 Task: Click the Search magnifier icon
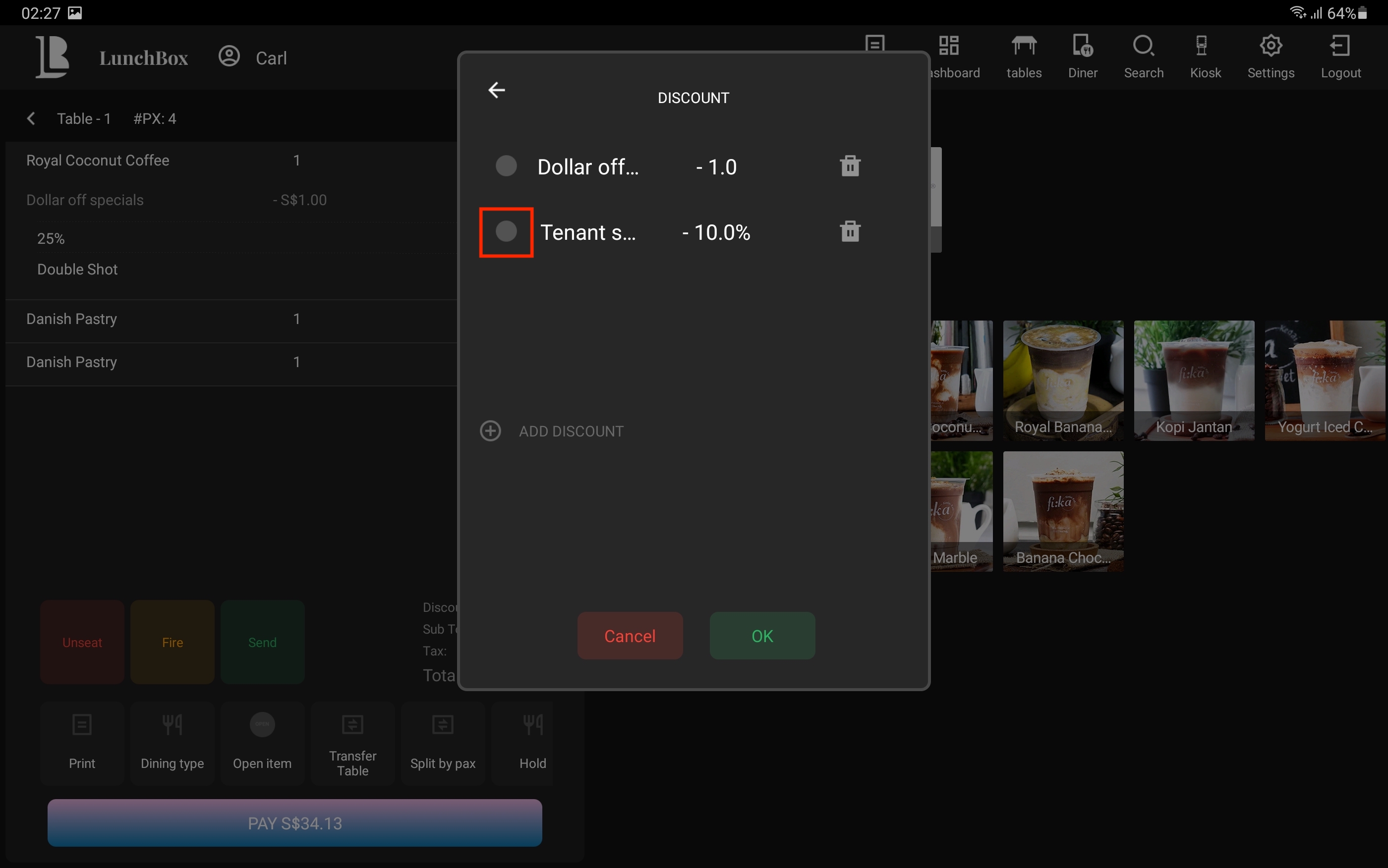(1143, 46)
